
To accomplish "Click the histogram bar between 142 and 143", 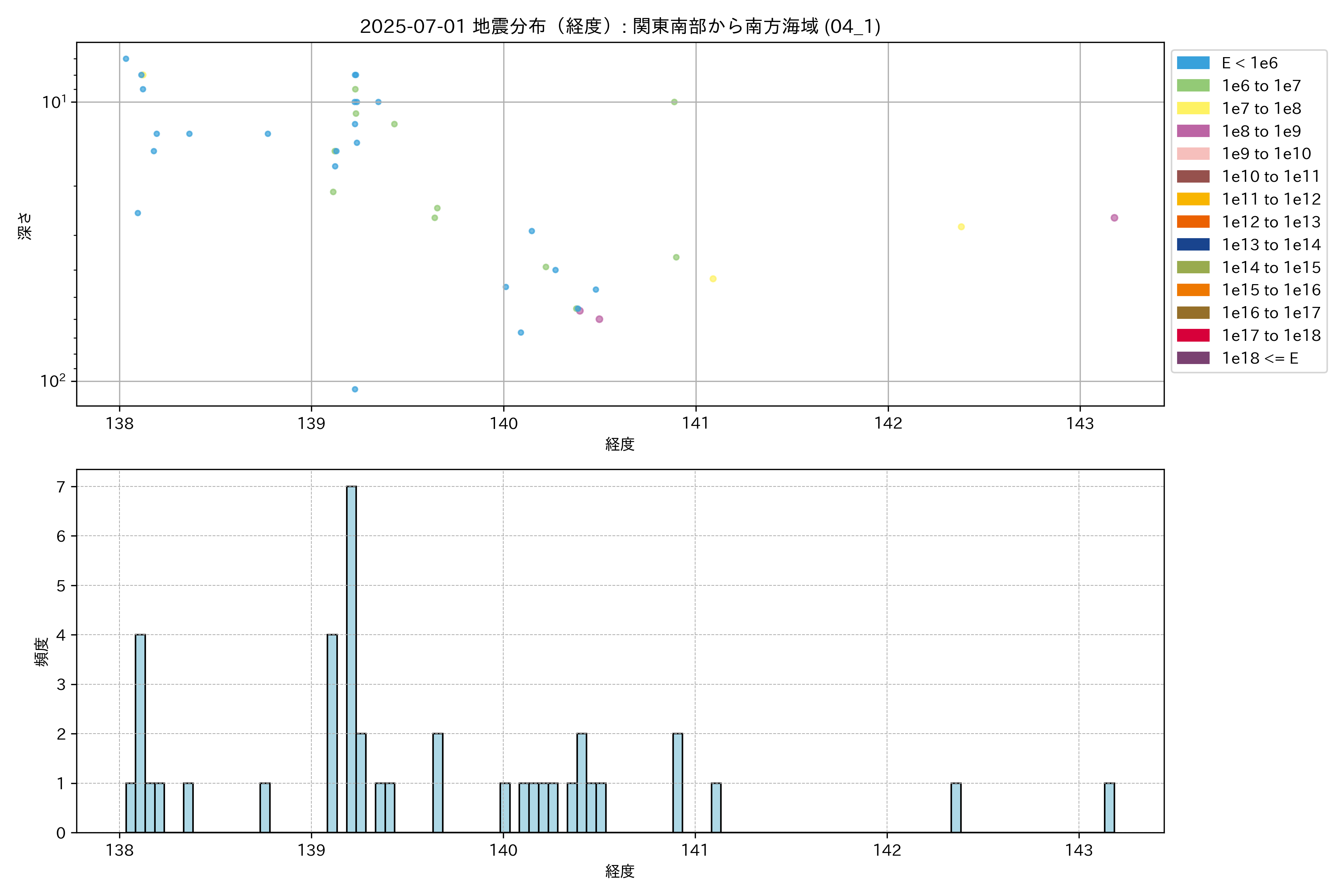I will [x=956, y=808].
